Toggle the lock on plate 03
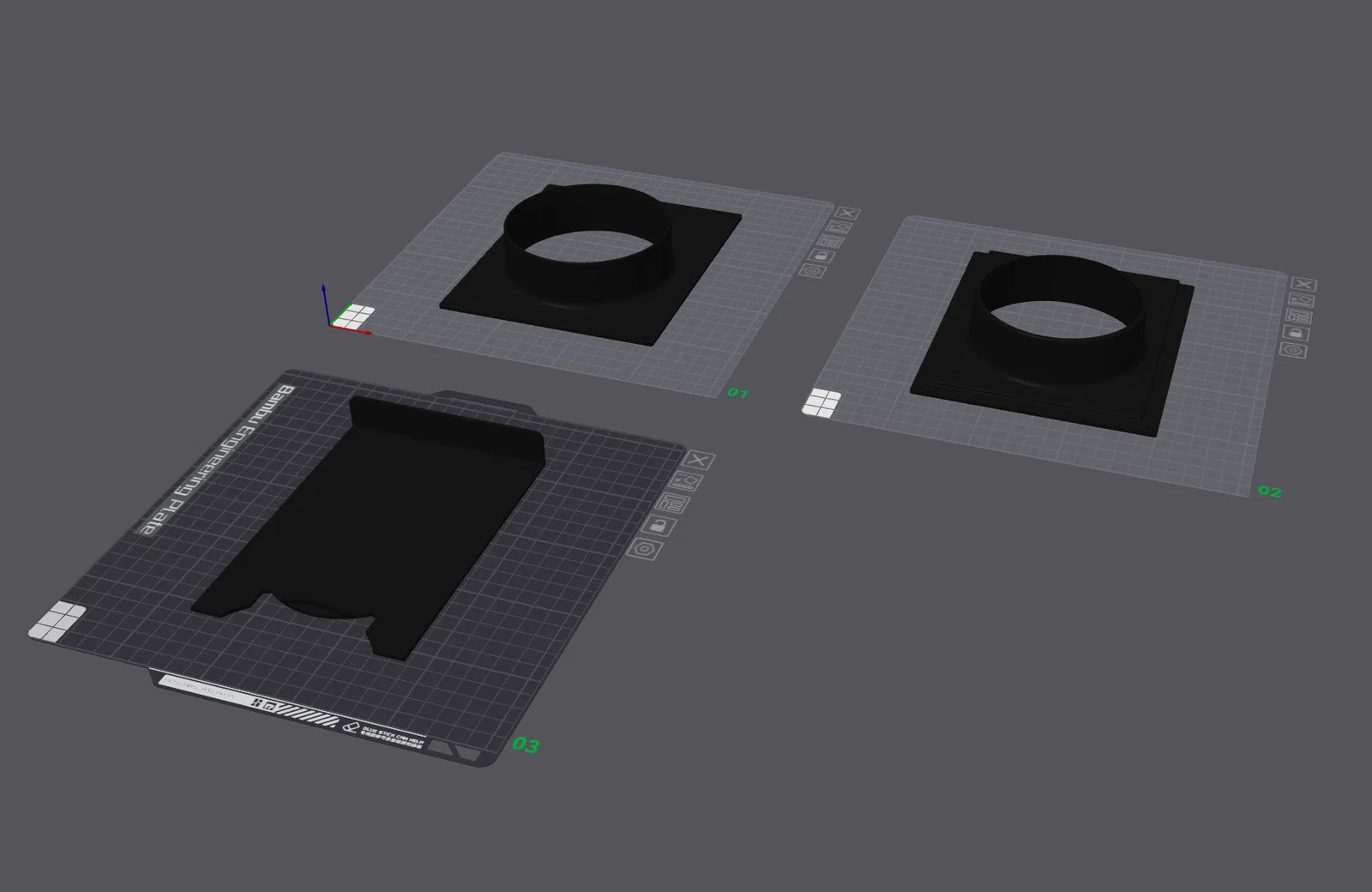 659,525
